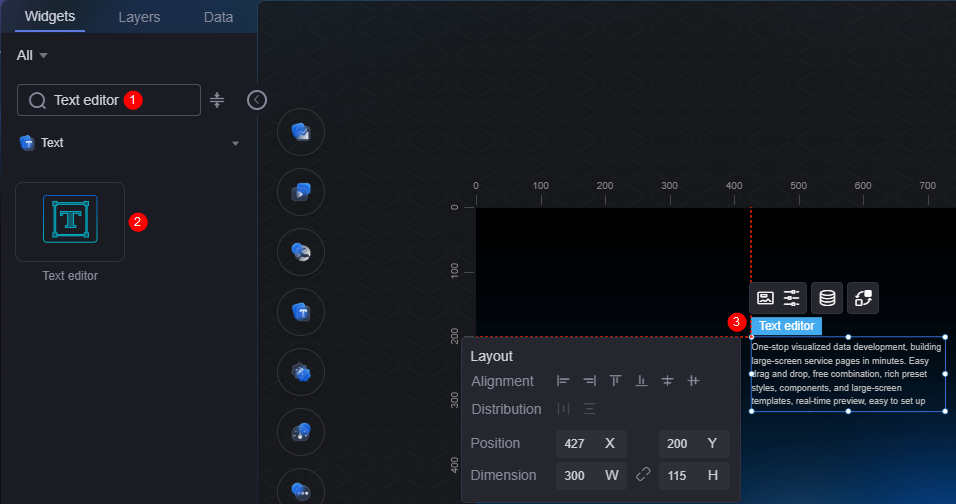
Task: Click the 100 mark on horizontal ruler
Action: (x=541, y=186)
